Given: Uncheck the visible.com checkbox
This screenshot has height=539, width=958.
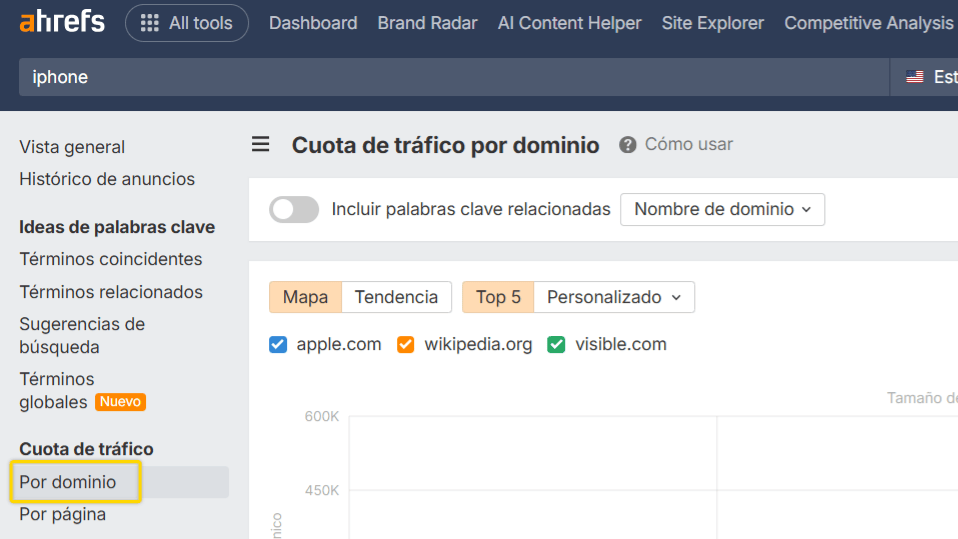Looking at the screenshot, I should tap(556, 345).
